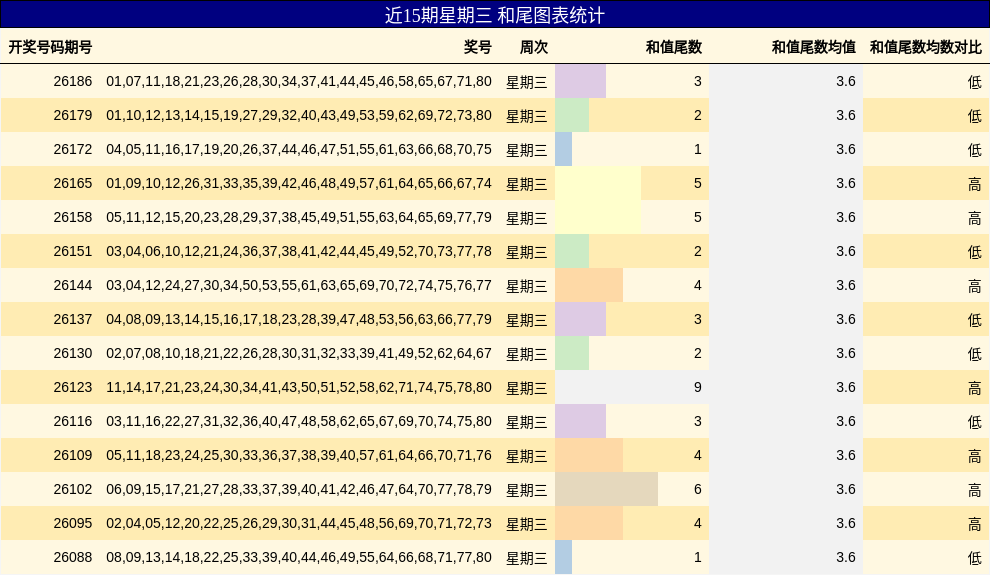990x575 pixels.
Task: Click issue number 26116
Action: [73, 422]
